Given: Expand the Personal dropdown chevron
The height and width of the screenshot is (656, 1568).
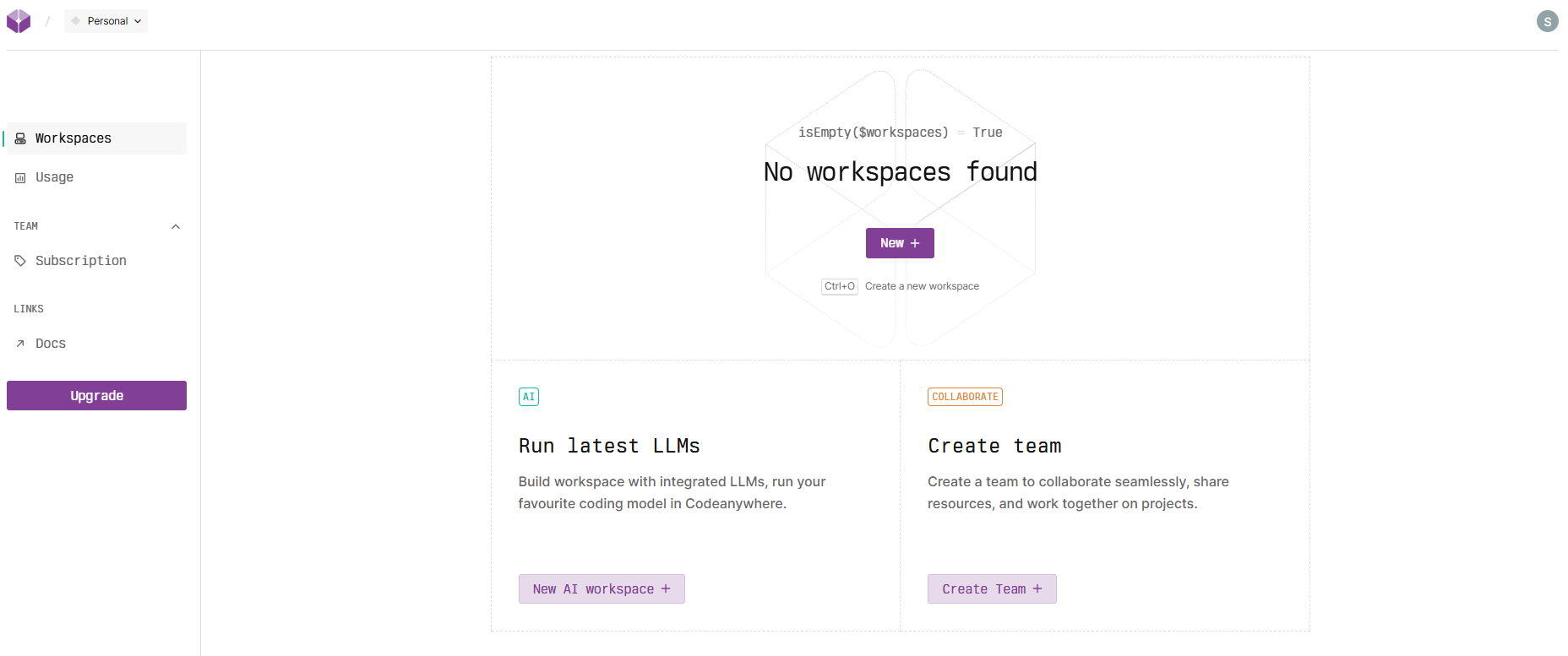Looking at the screenshot, I should [138, 21].
